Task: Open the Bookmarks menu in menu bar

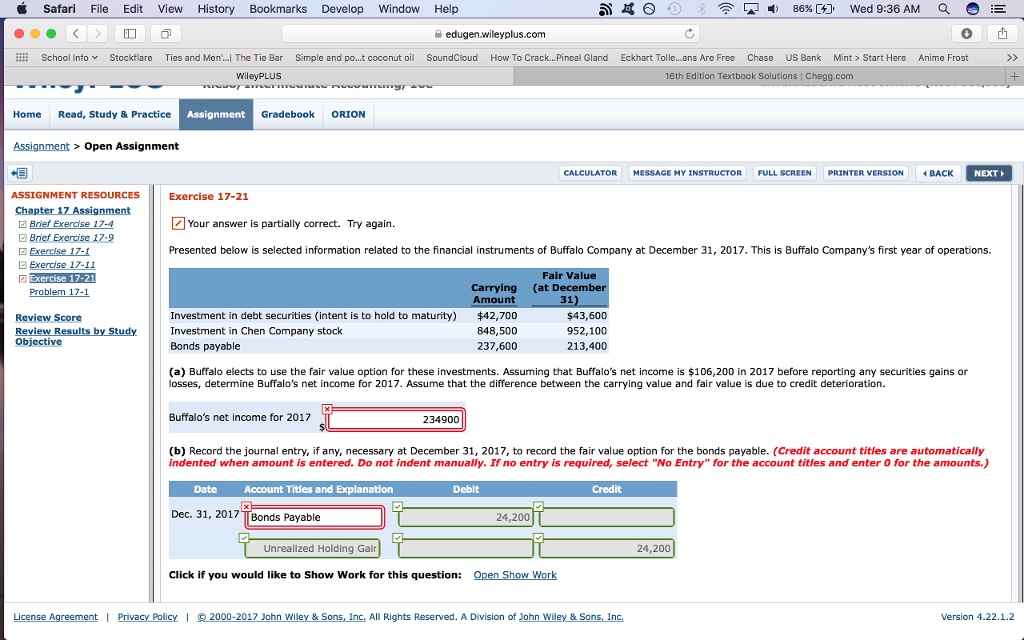Action: (278, 9)
